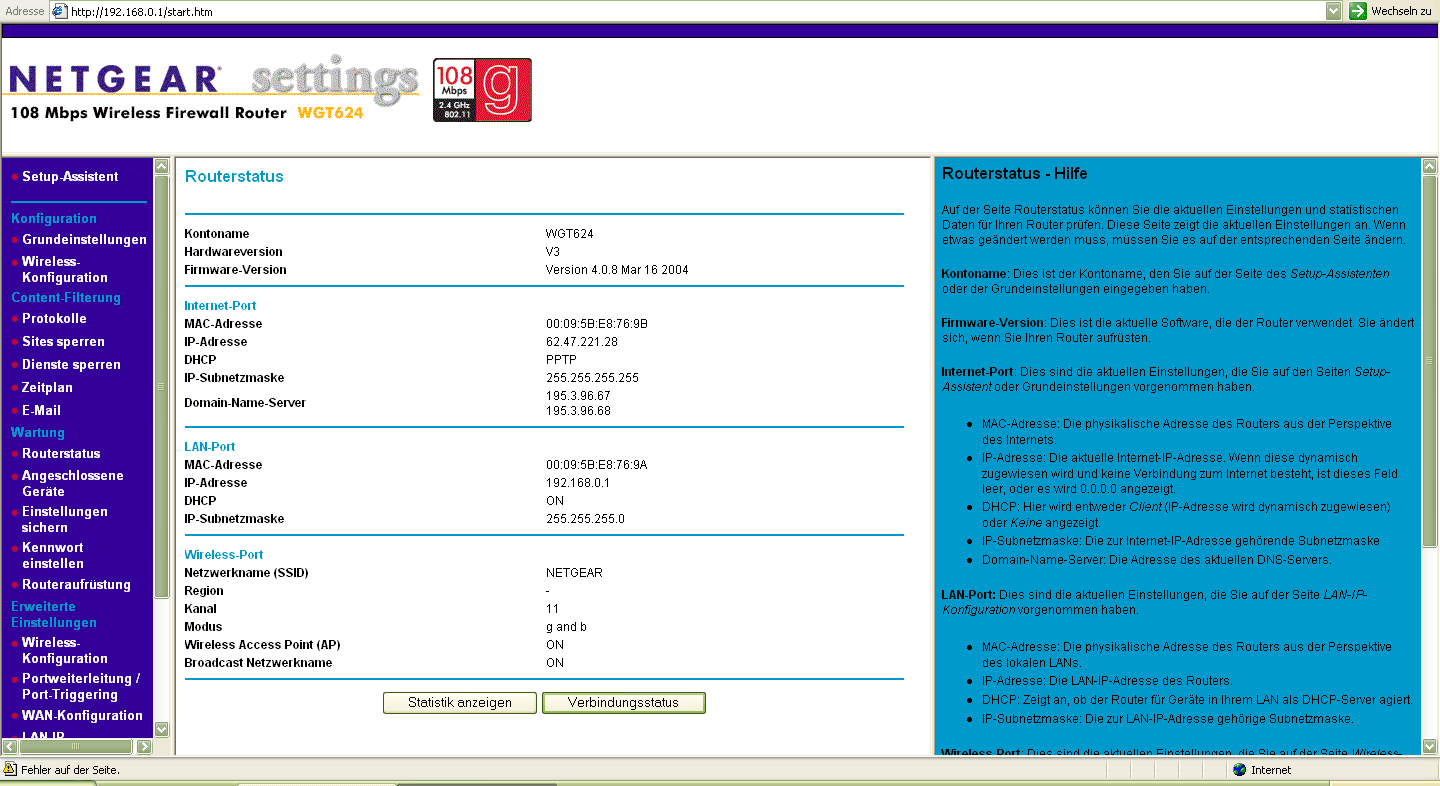Click the Internet zone globe icon
Viewport: 1440px width, 786px height.
point(1240,769)
